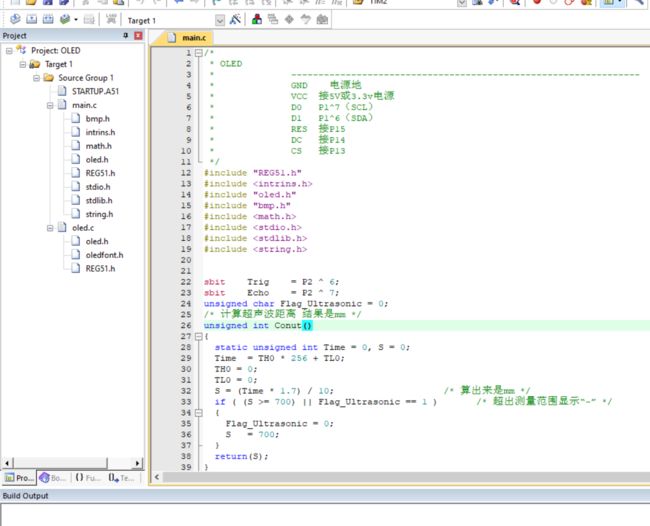
Task: Select REG51.h under main.c
Action: point(100,173)
